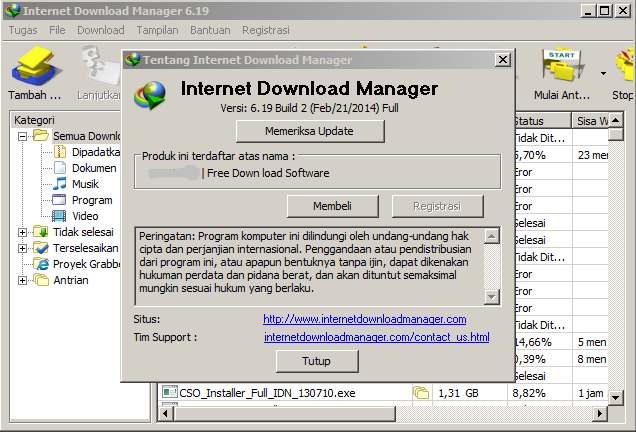Click the 5 men time remaining cell

pos(592,342)
